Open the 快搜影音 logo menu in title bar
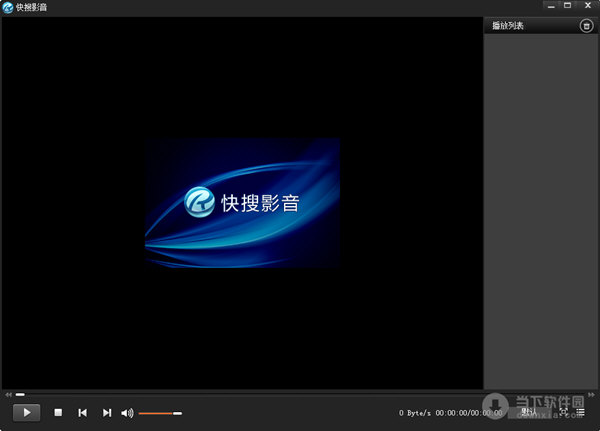600x431 pixels. [8, 7]
